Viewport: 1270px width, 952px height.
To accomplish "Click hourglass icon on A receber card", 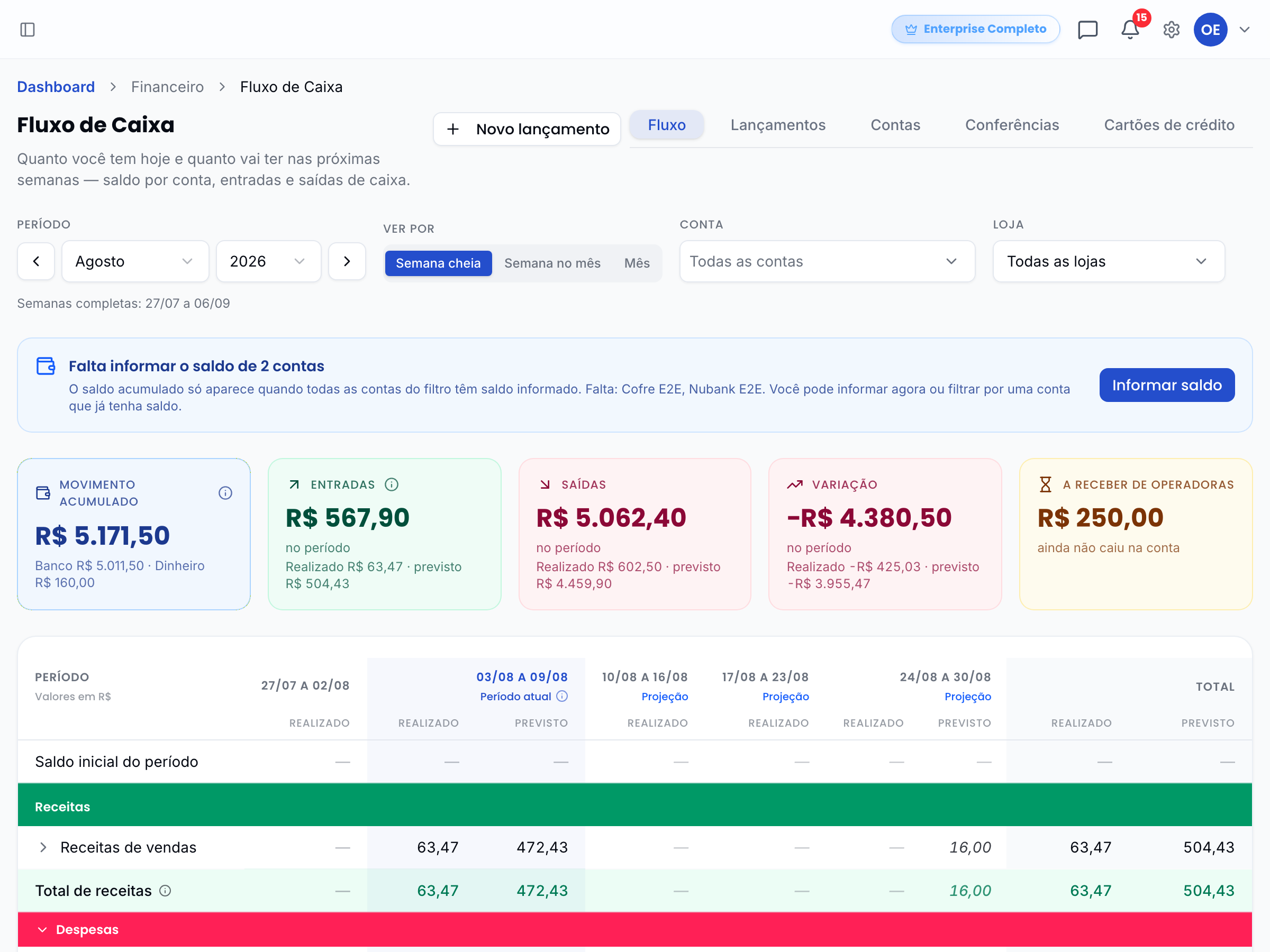I will click(1046, 485).
